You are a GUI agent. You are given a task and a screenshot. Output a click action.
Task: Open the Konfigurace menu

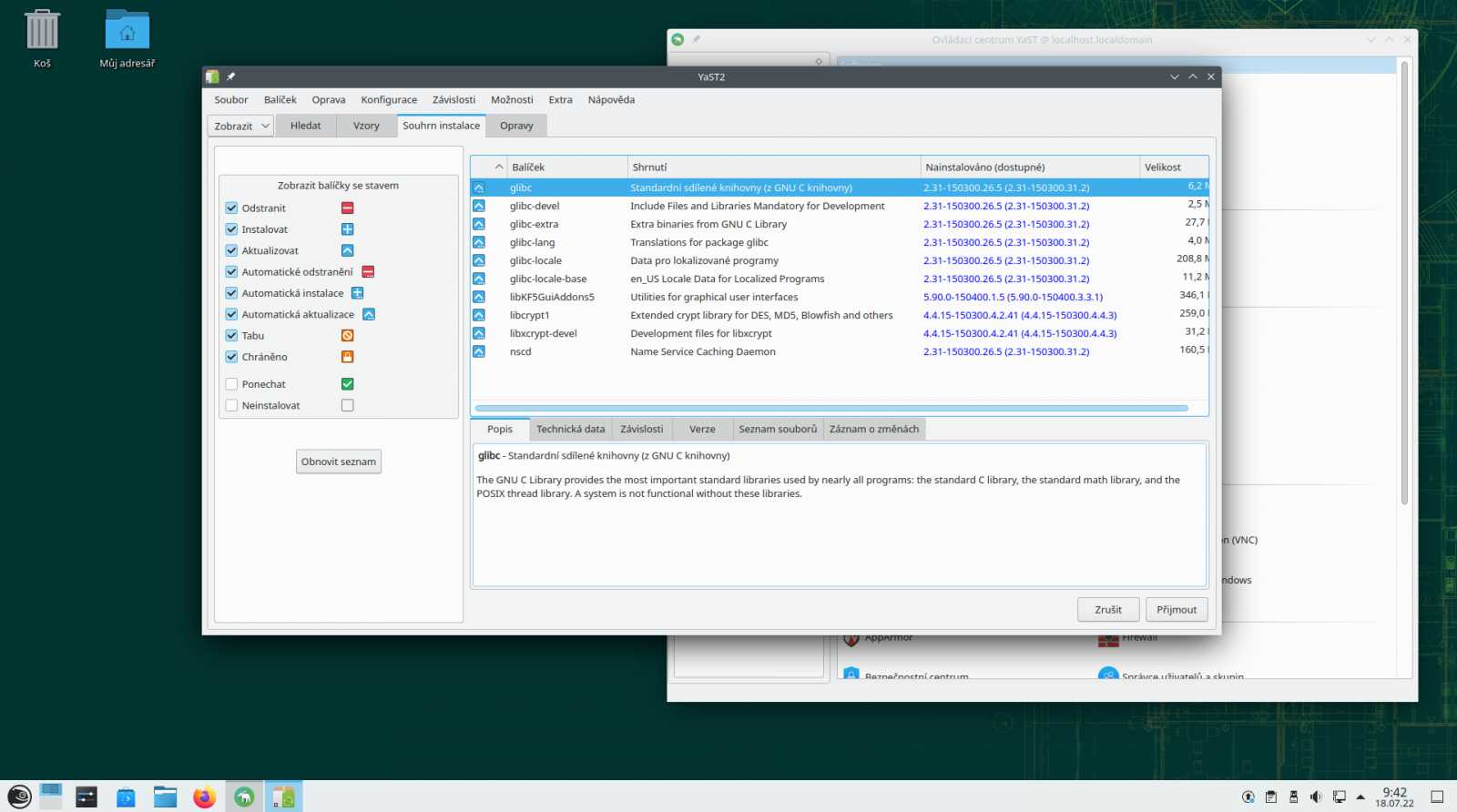389,100
